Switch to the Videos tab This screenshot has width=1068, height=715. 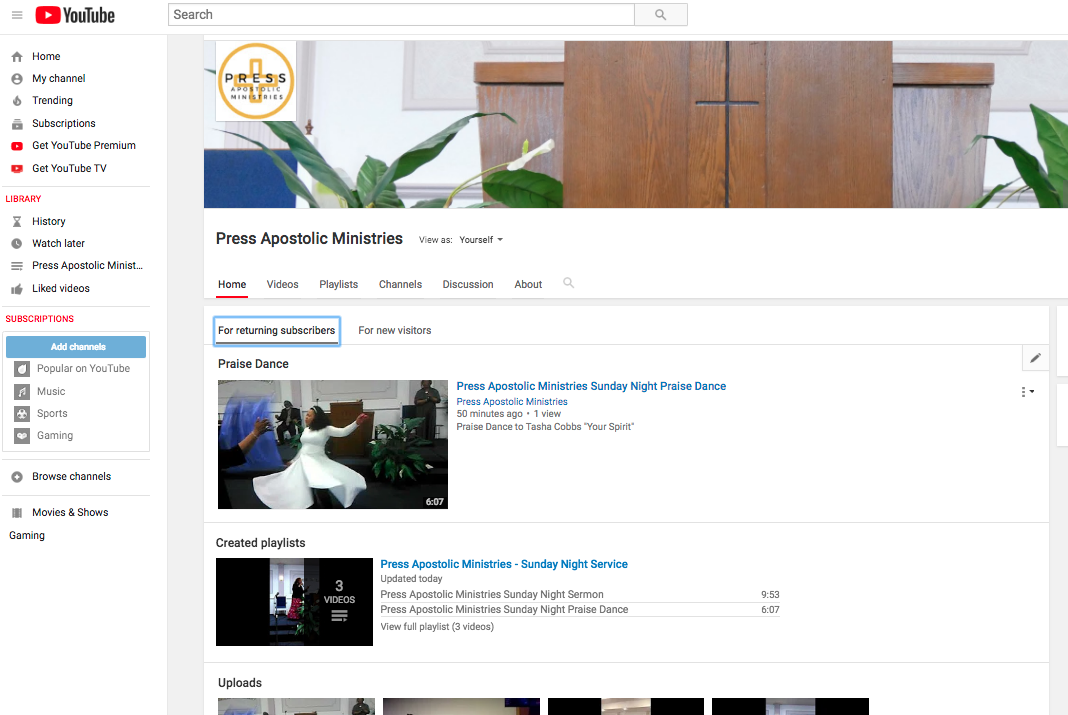[x=283, y=285]
